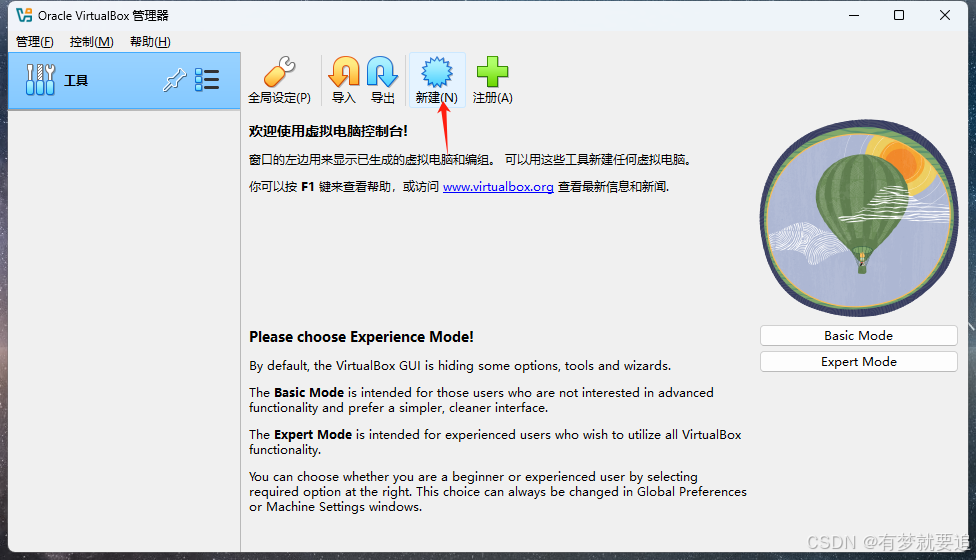Open the Tools list menu icon
The width and height of the screenshot is (976, 560).
click(207, 80)
